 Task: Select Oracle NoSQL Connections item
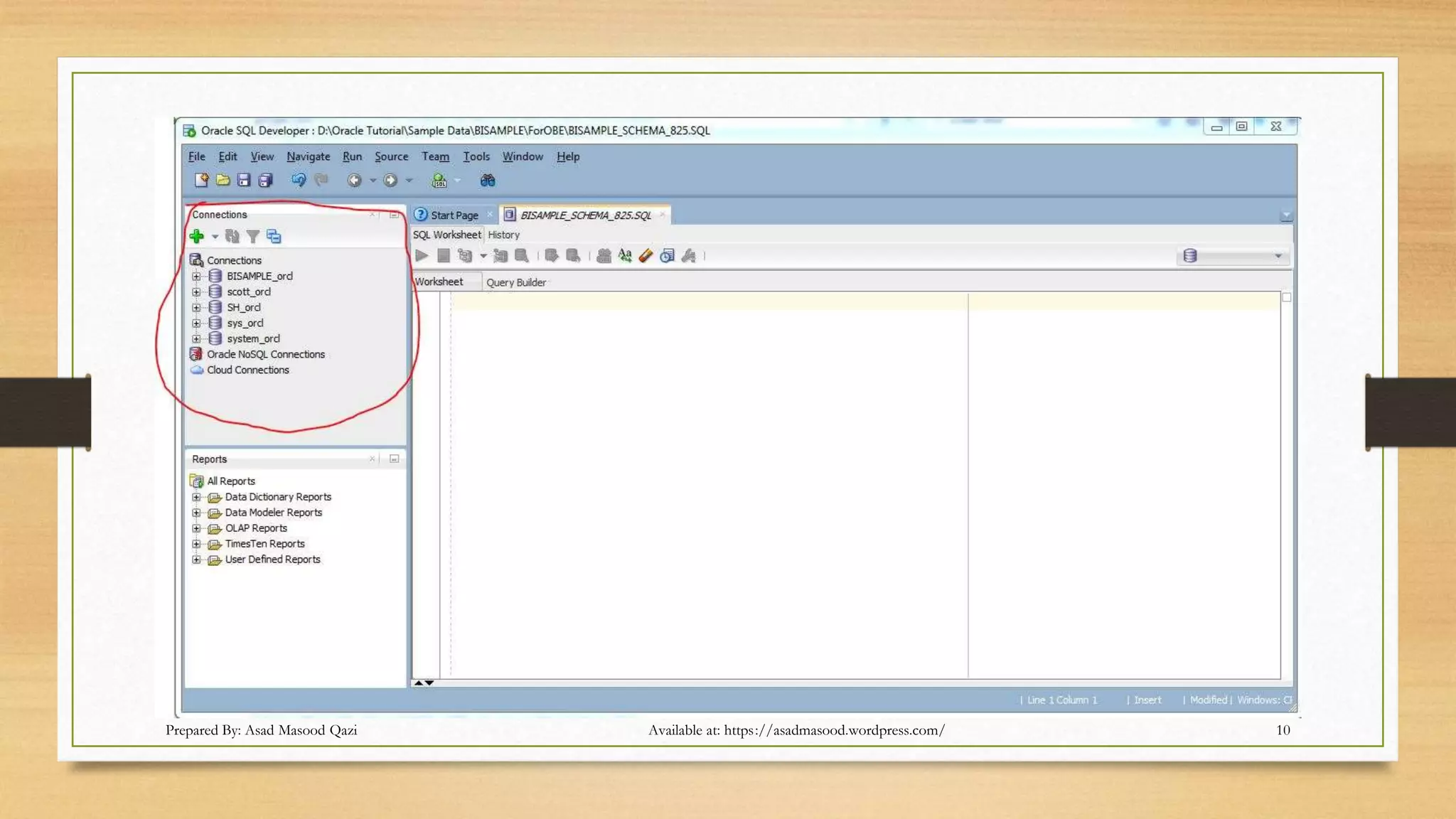coord(266,354)
